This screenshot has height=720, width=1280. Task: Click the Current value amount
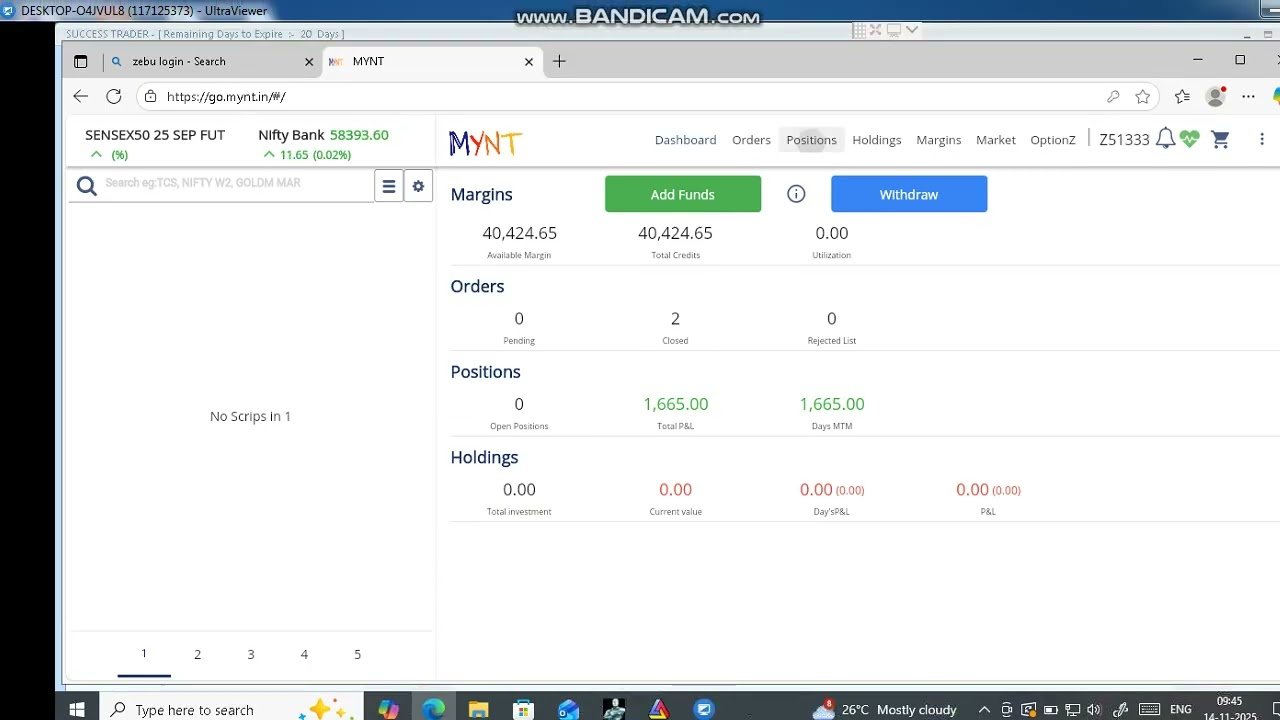[675, 490]
